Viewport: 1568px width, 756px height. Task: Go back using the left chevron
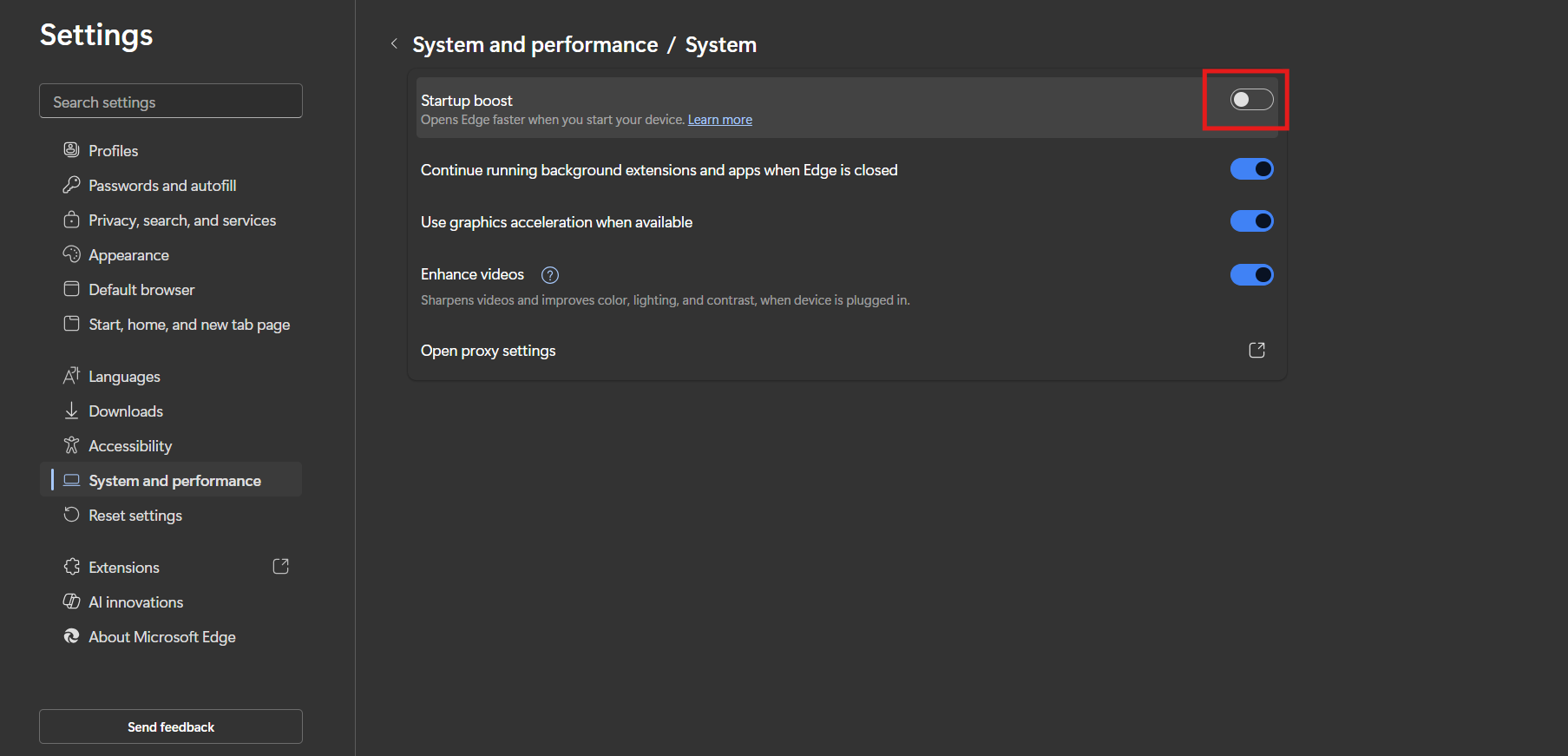[x=394, y=43]
